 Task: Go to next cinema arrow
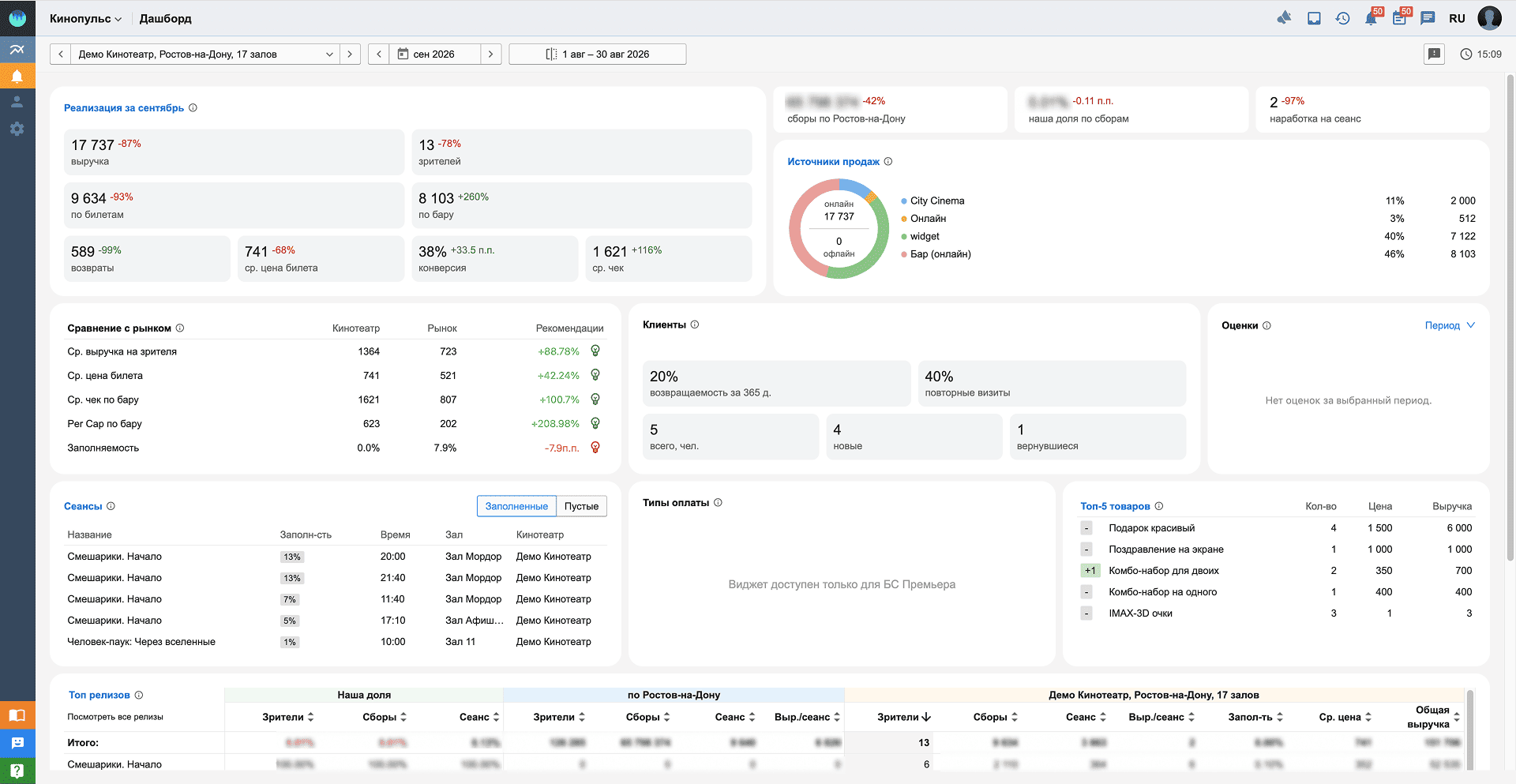click(x=351, y=54)
